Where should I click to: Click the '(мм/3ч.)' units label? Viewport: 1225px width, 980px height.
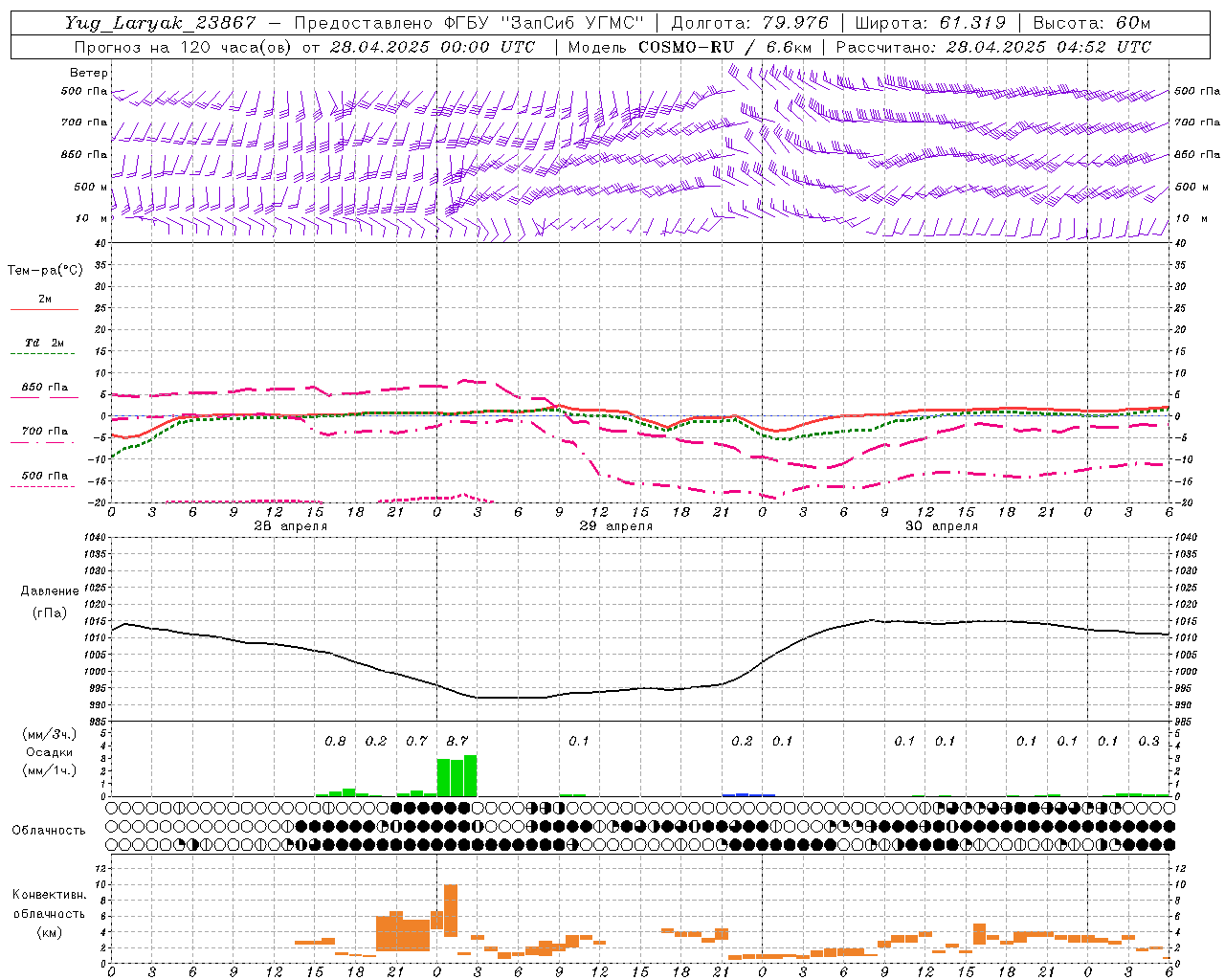[x=49, y=734]
